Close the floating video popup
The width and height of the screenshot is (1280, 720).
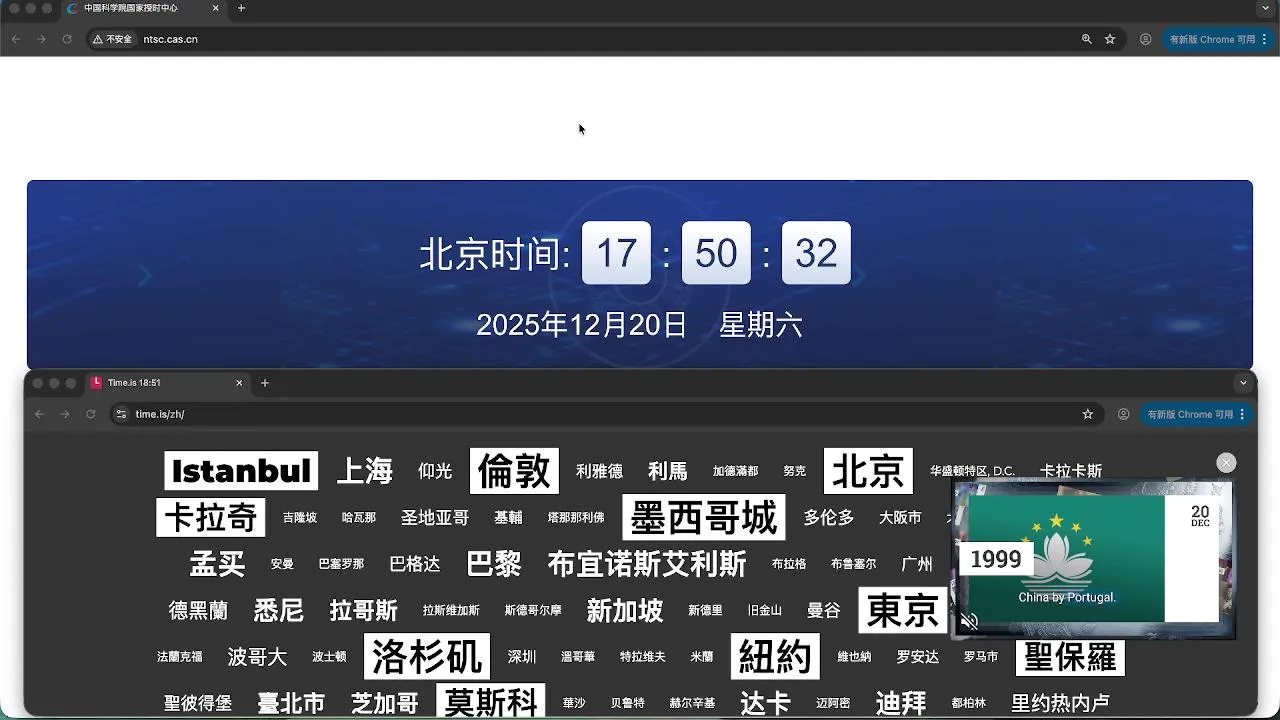(1226, 463)
